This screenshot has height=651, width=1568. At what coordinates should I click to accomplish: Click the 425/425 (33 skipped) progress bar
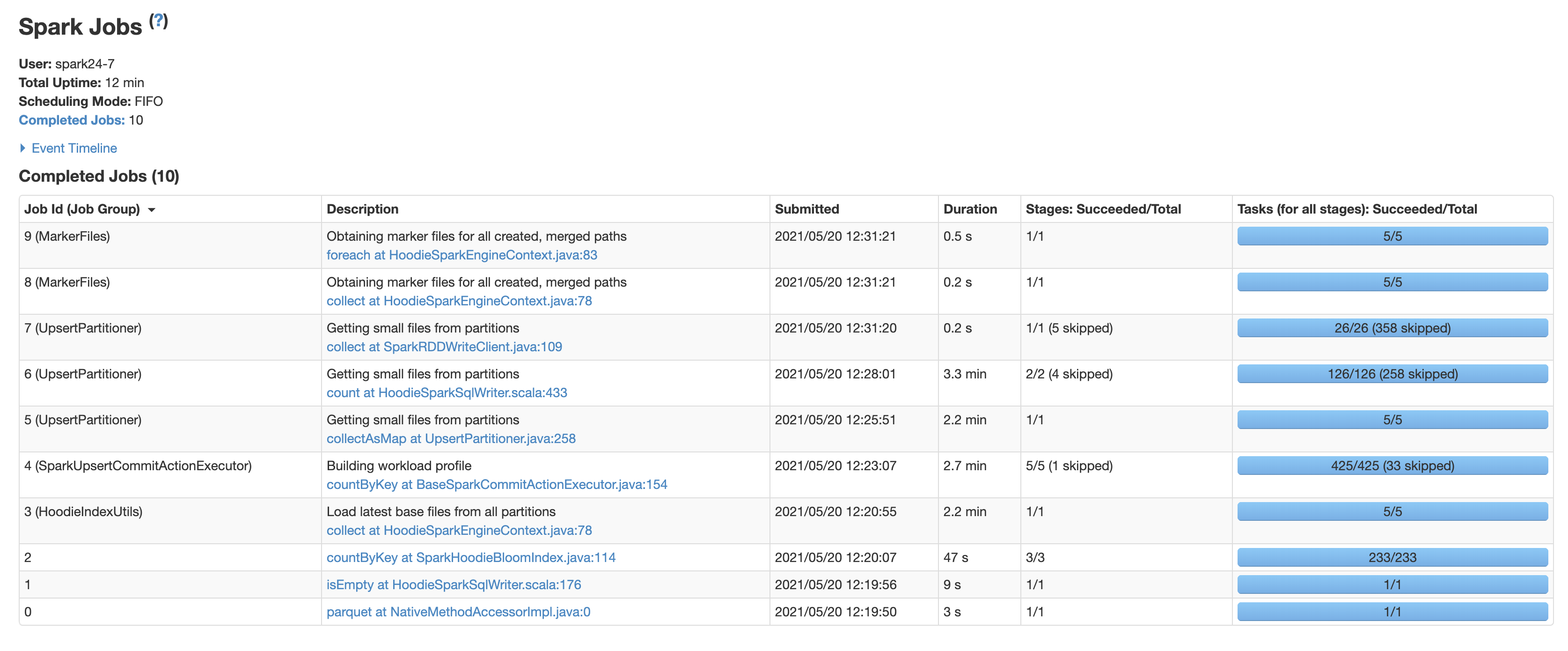pos(1392,466)
